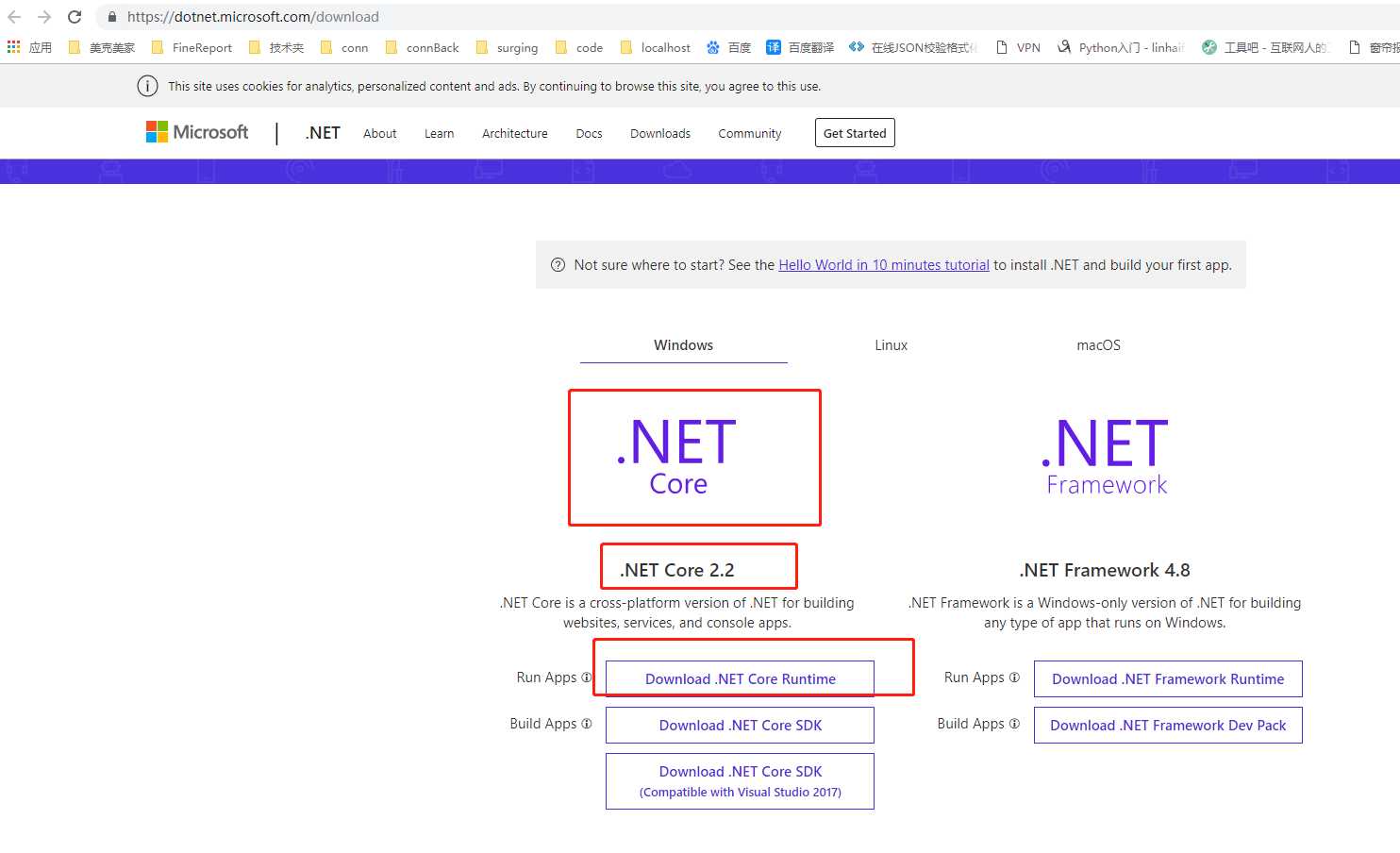Click Download .NET Core SDK for Visual Studio 2017
The height and width of the screenshot is (853, 1400).
740,781
